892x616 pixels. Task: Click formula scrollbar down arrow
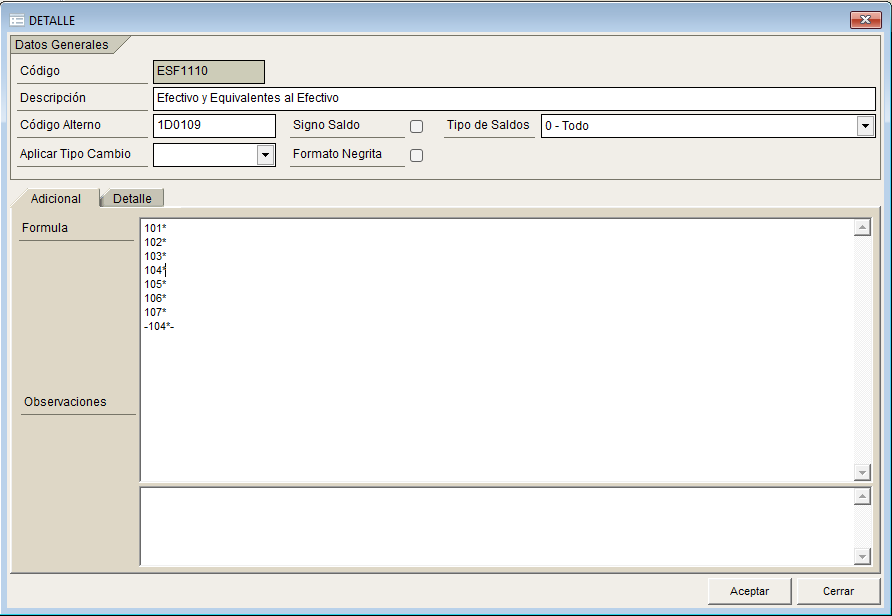coord(862,472)
